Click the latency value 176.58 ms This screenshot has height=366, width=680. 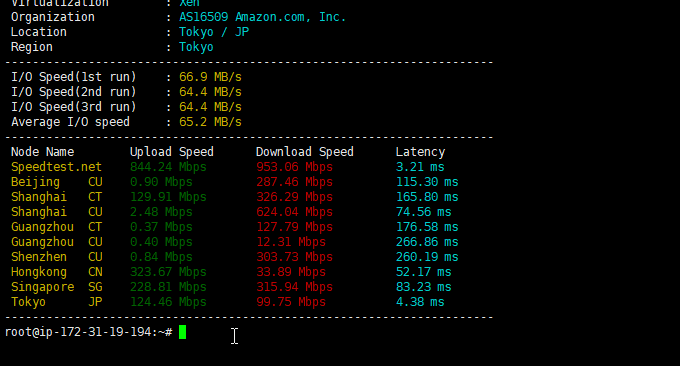click(427, 227)
